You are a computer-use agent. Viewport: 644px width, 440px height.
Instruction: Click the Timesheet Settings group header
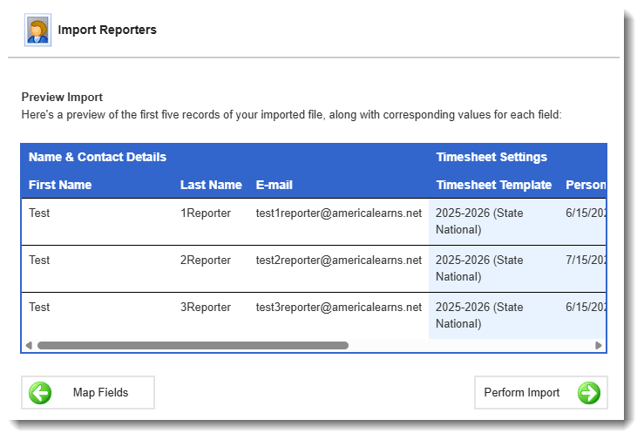(491, 157)
